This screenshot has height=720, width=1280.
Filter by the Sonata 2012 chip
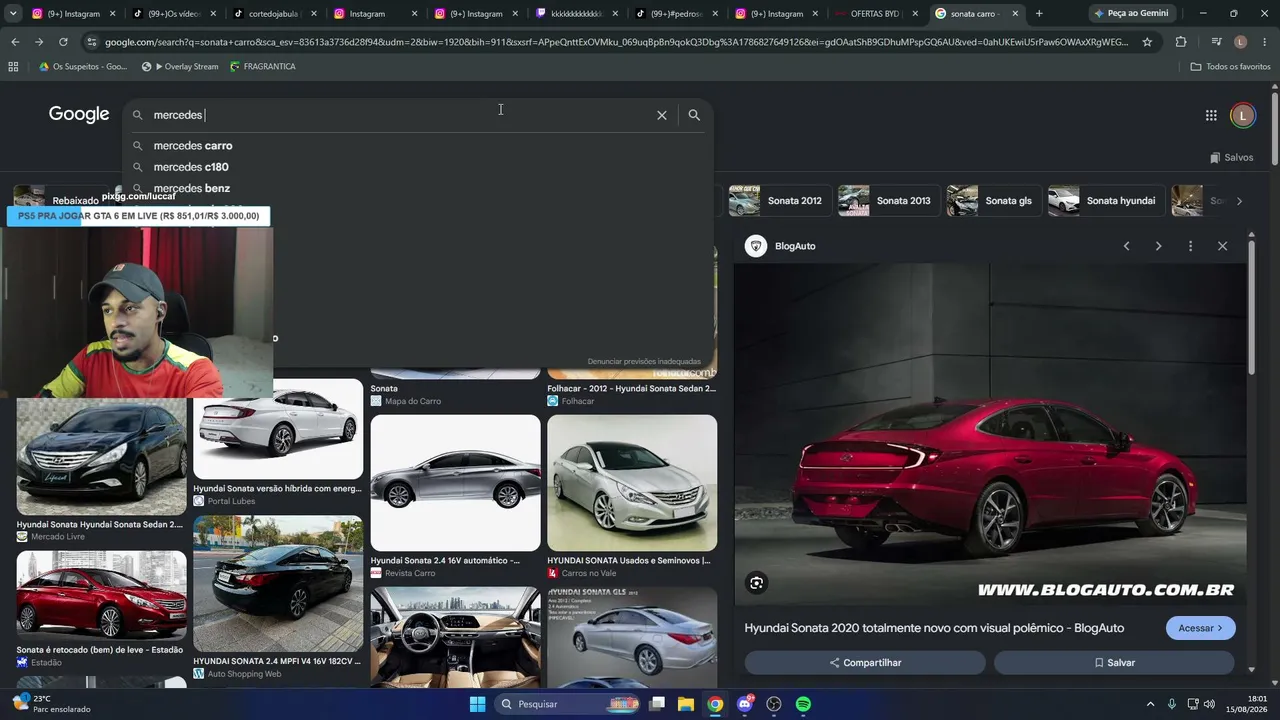coord(777,201)
